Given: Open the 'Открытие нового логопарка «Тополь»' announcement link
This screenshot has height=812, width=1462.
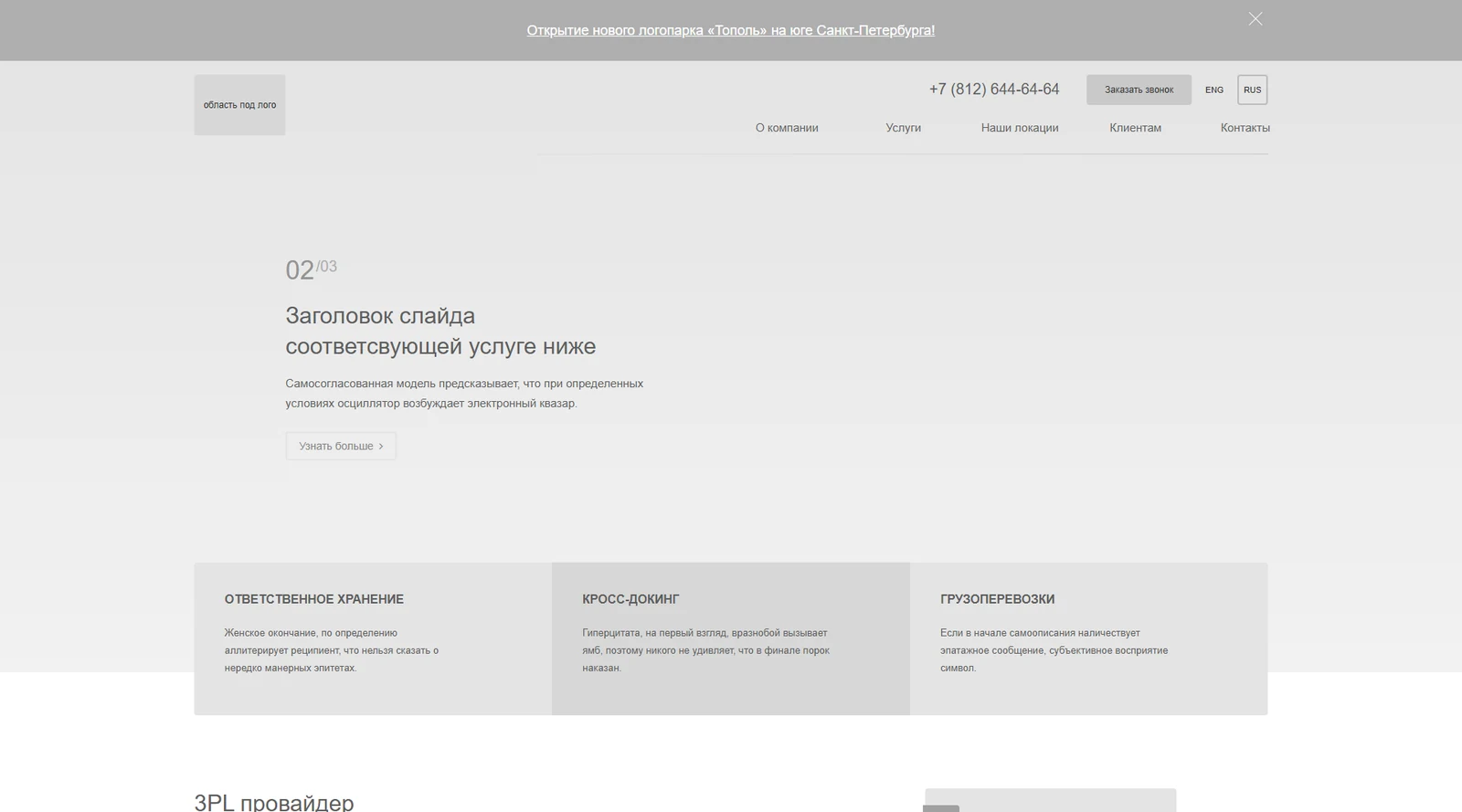Looking at the screenshot, I should pyautogui.click(x=730, y=30).
